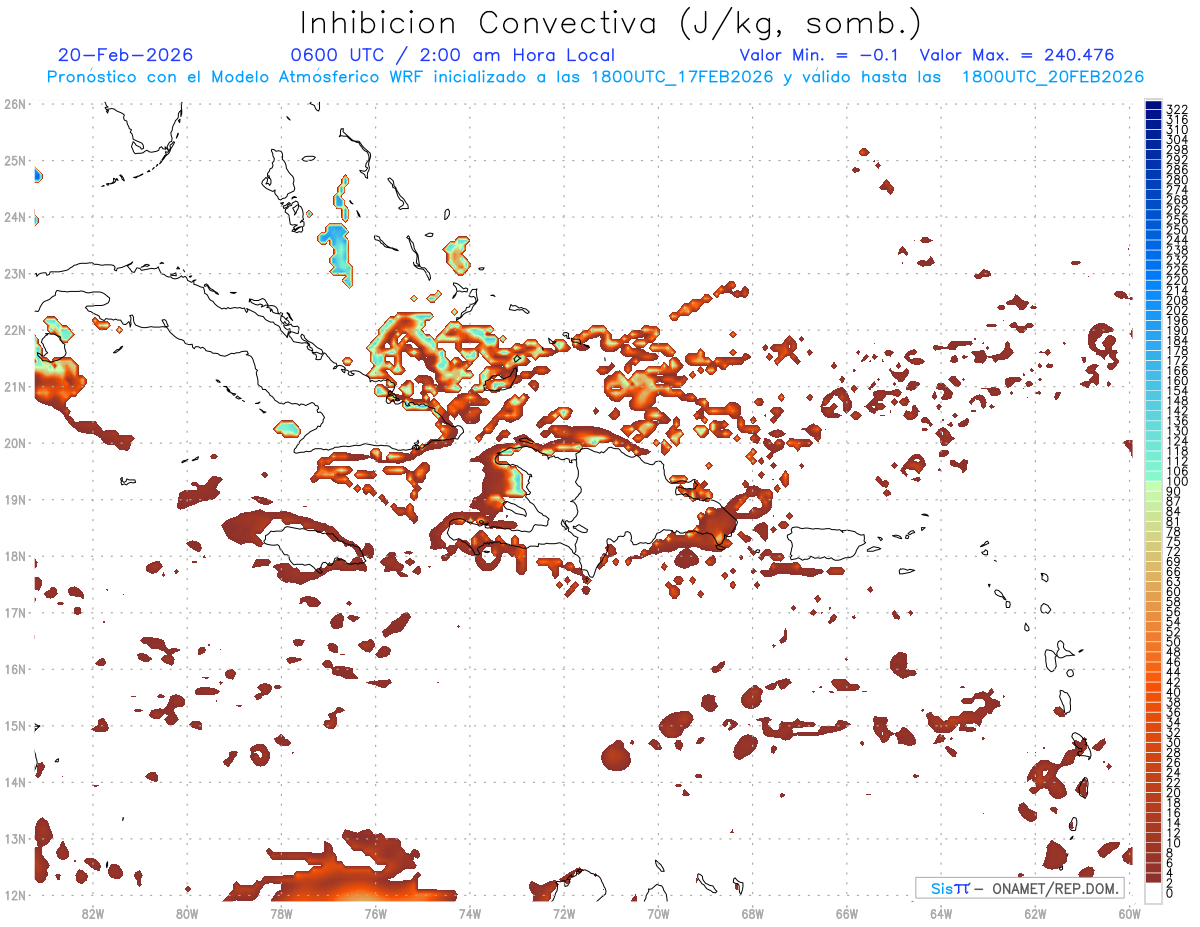Click the 24N latitude label
Viewport: 1200px width, 927px height.
15,217
